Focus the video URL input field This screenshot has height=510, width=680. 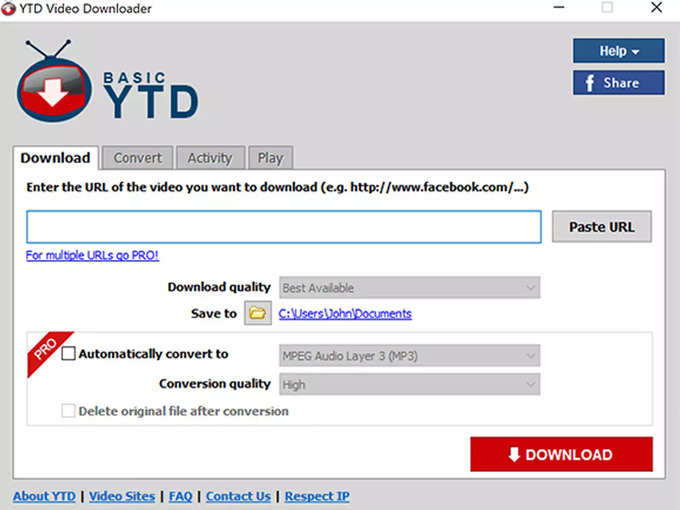284,227
